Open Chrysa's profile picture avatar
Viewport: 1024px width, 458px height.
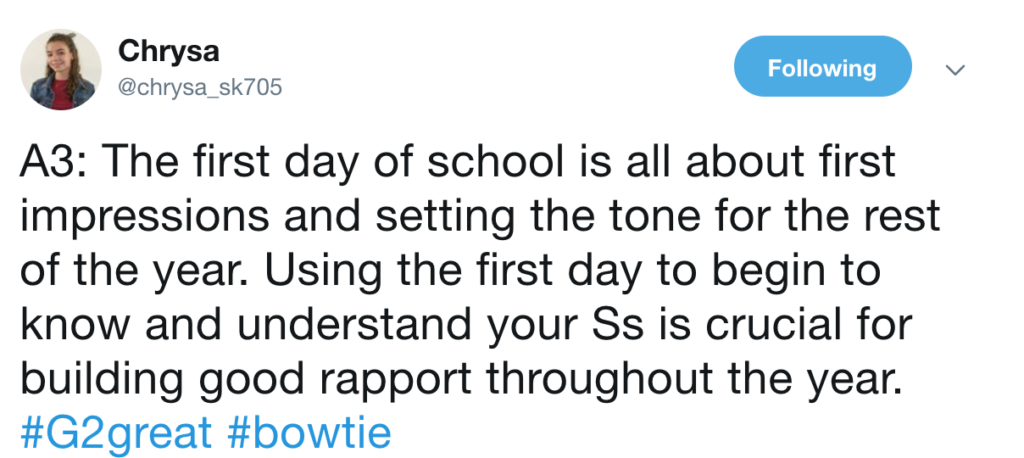(61, 69)
